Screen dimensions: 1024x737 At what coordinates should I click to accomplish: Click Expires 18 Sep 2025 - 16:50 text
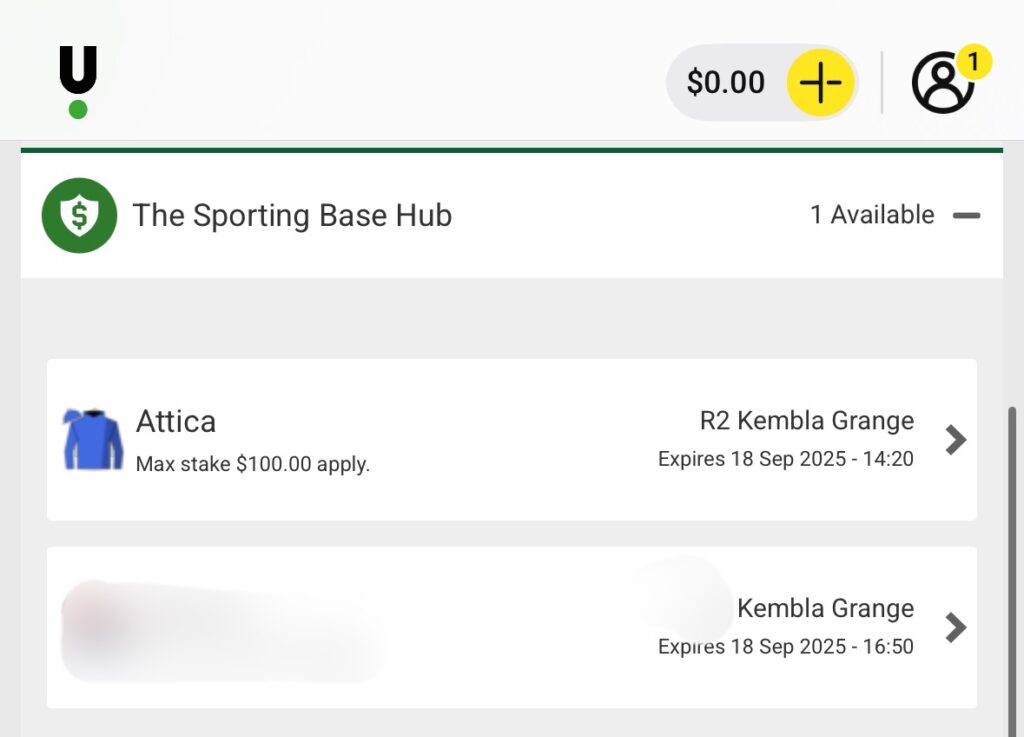tap(785, 647)
